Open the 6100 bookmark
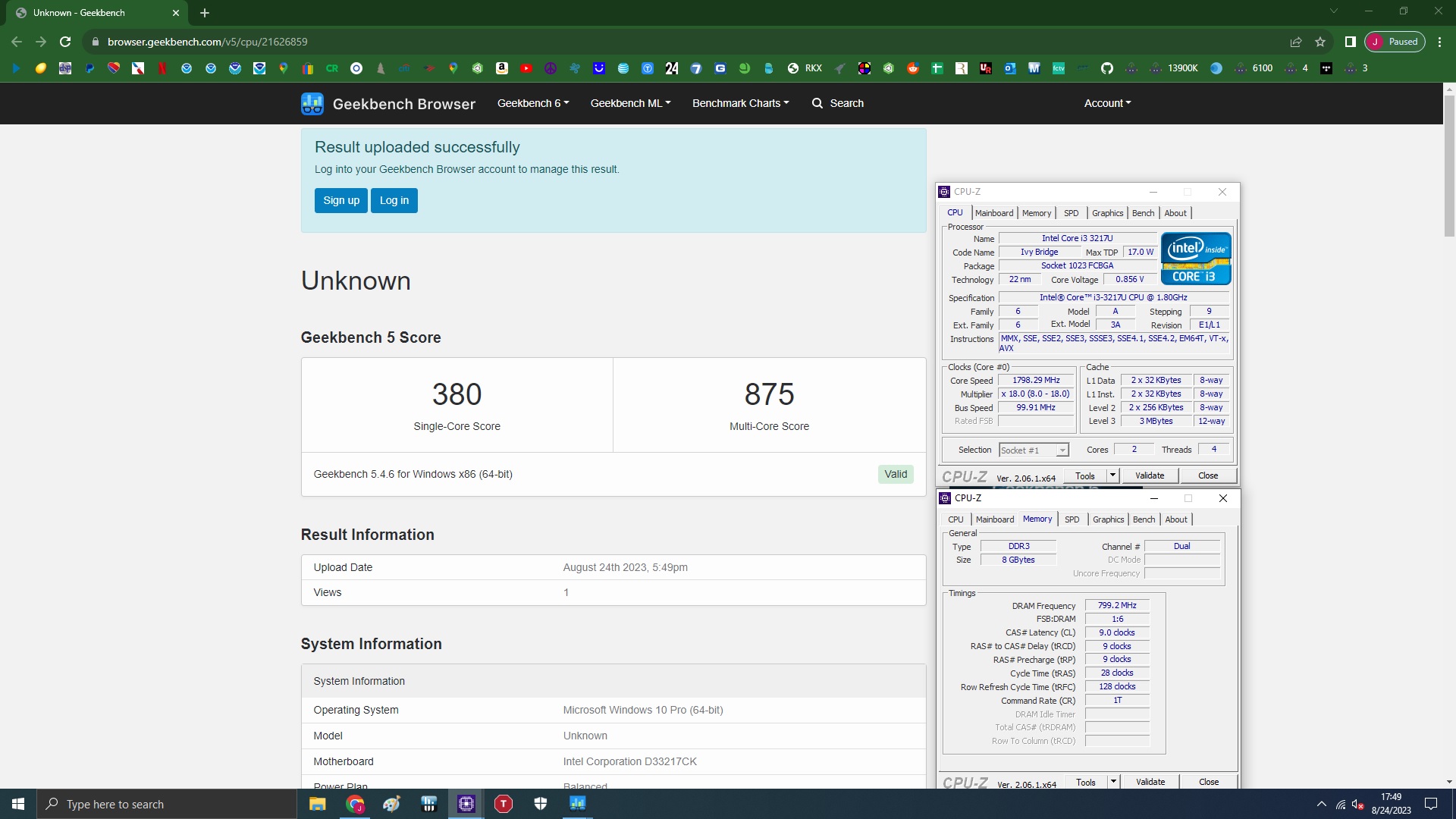The width and height of the screenshot is (1456, 819). pos(1254,68)
